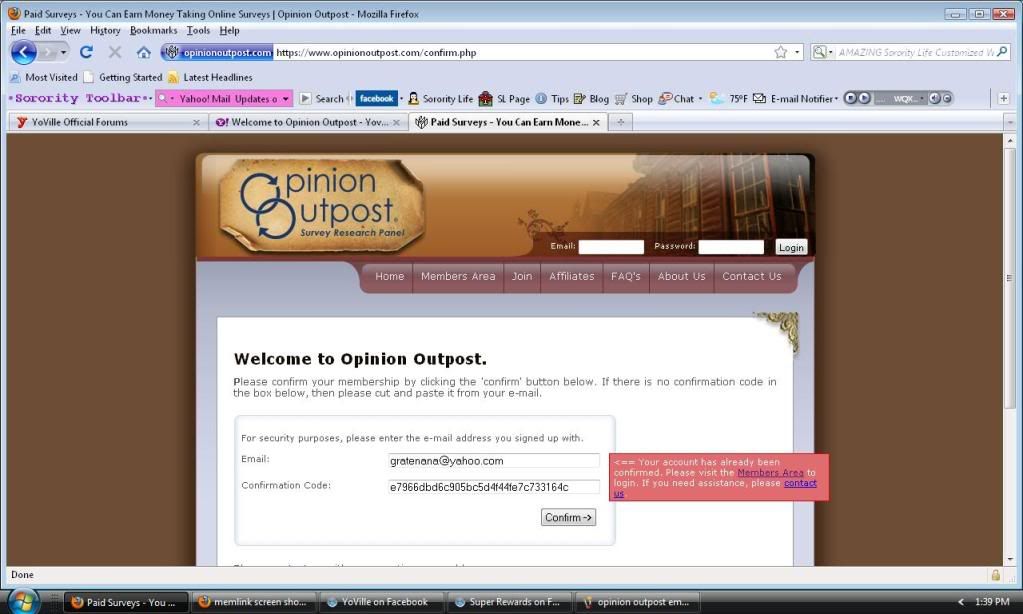Open search engine selector dropdown

tap(823, 52)
